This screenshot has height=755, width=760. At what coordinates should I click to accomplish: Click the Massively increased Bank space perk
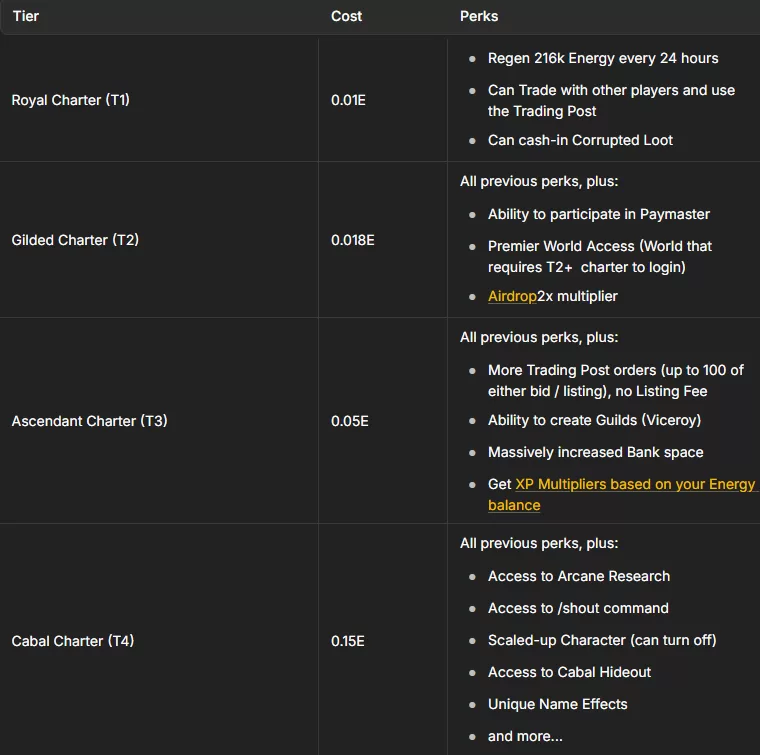tap(595, 452)
